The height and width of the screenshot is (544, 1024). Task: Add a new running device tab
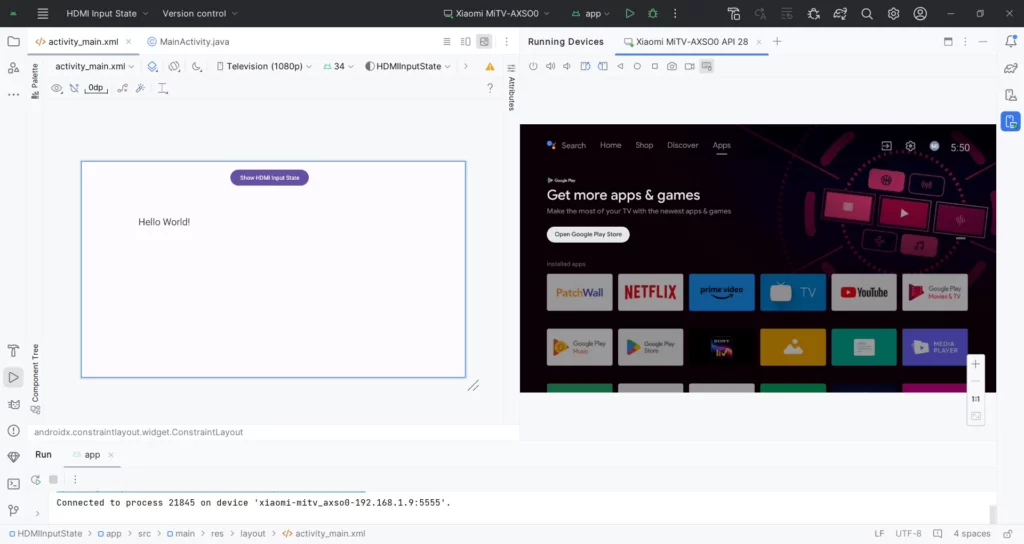[x=777, y=41]
